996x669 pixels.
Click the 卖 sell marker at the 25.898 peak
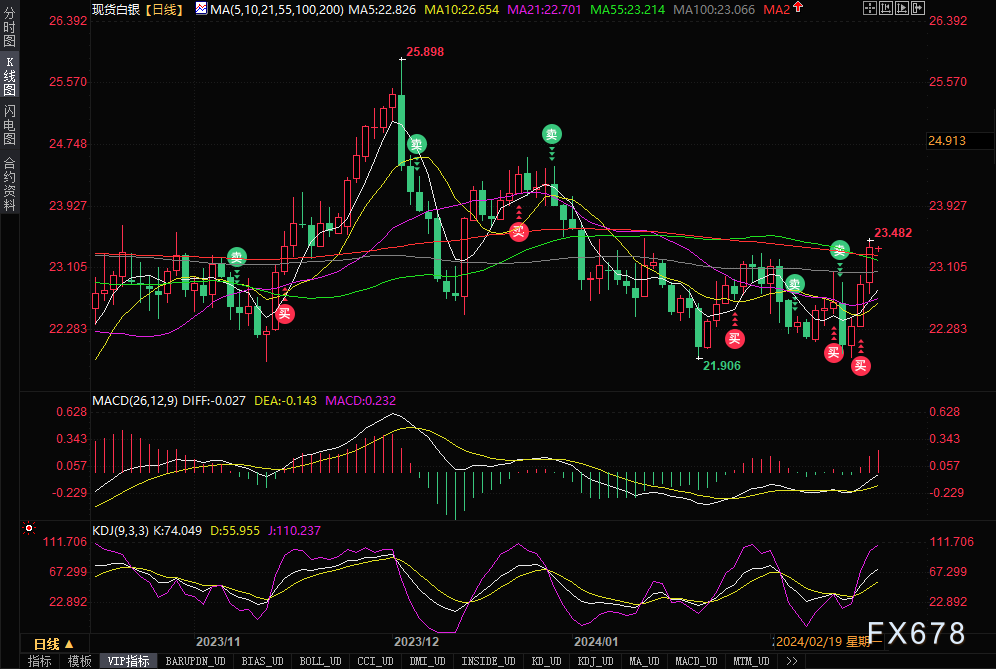(417, 145)
